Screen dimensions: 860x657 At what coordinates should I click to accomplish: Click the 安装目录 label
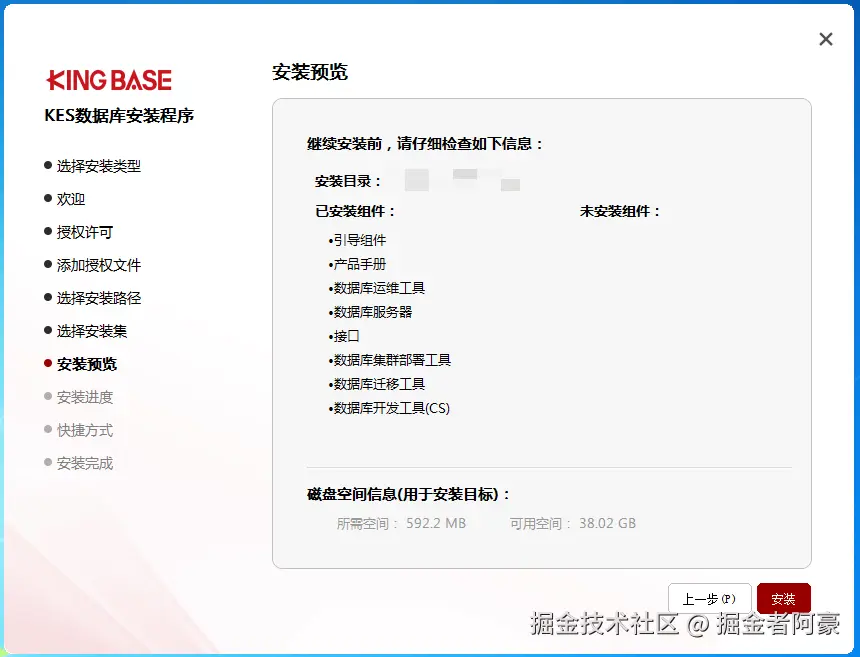[348, 181]
